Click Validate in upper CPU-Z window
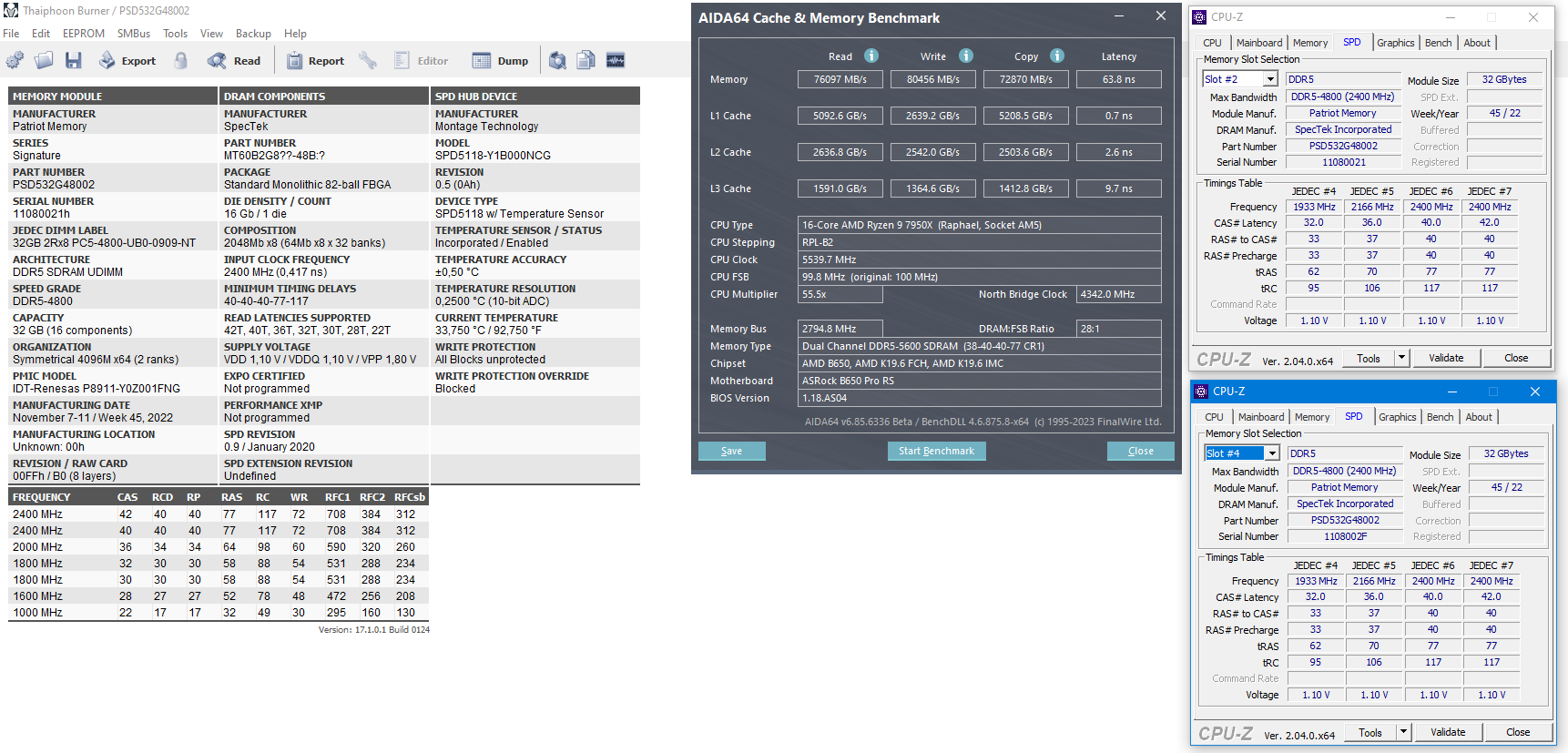Screen dimensions: 1568x753 [1446, 358]
